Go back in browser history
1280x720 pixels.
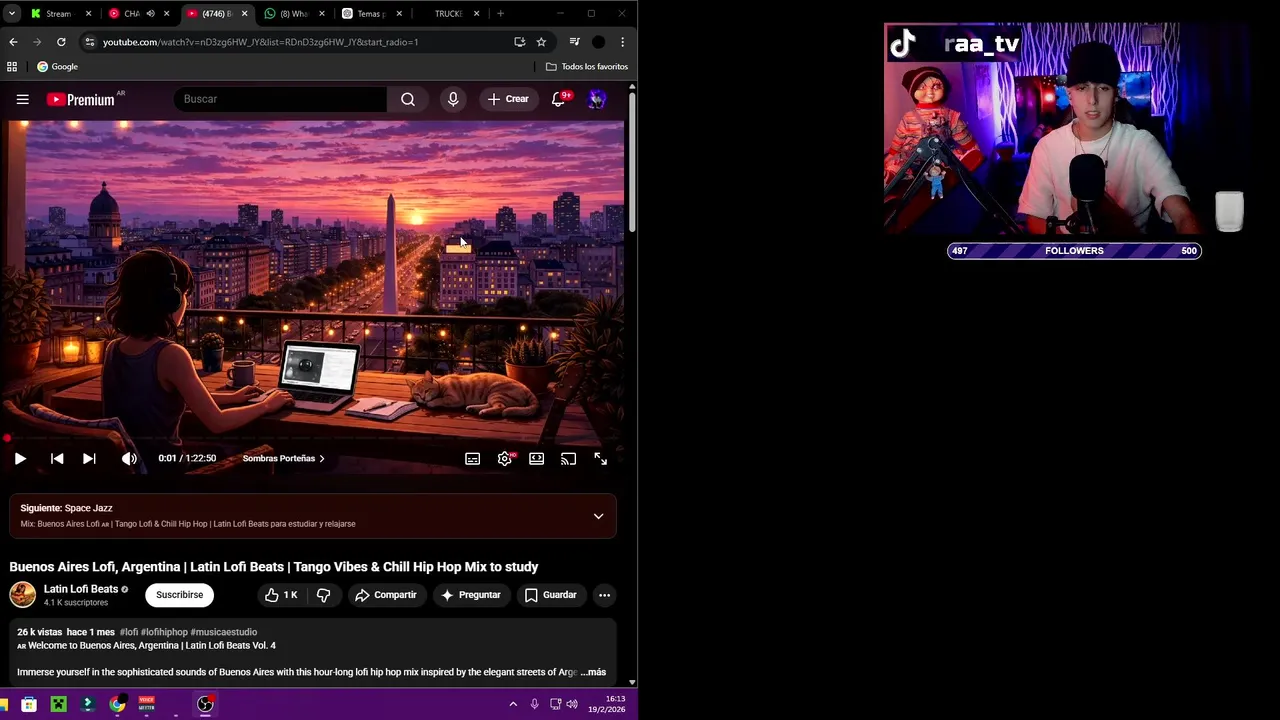13,42
